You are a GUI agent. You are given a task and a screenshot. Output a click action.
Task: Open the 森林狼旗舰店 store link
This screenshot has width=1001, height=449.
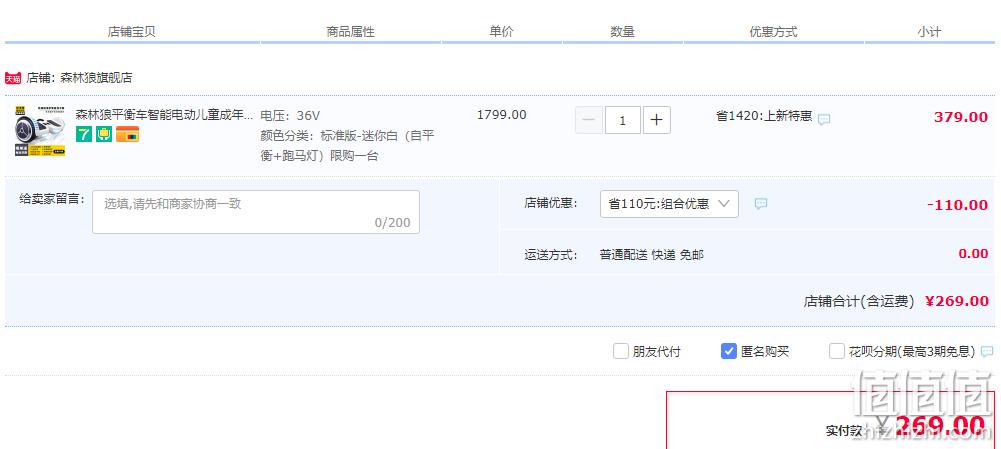coord(96,78)
